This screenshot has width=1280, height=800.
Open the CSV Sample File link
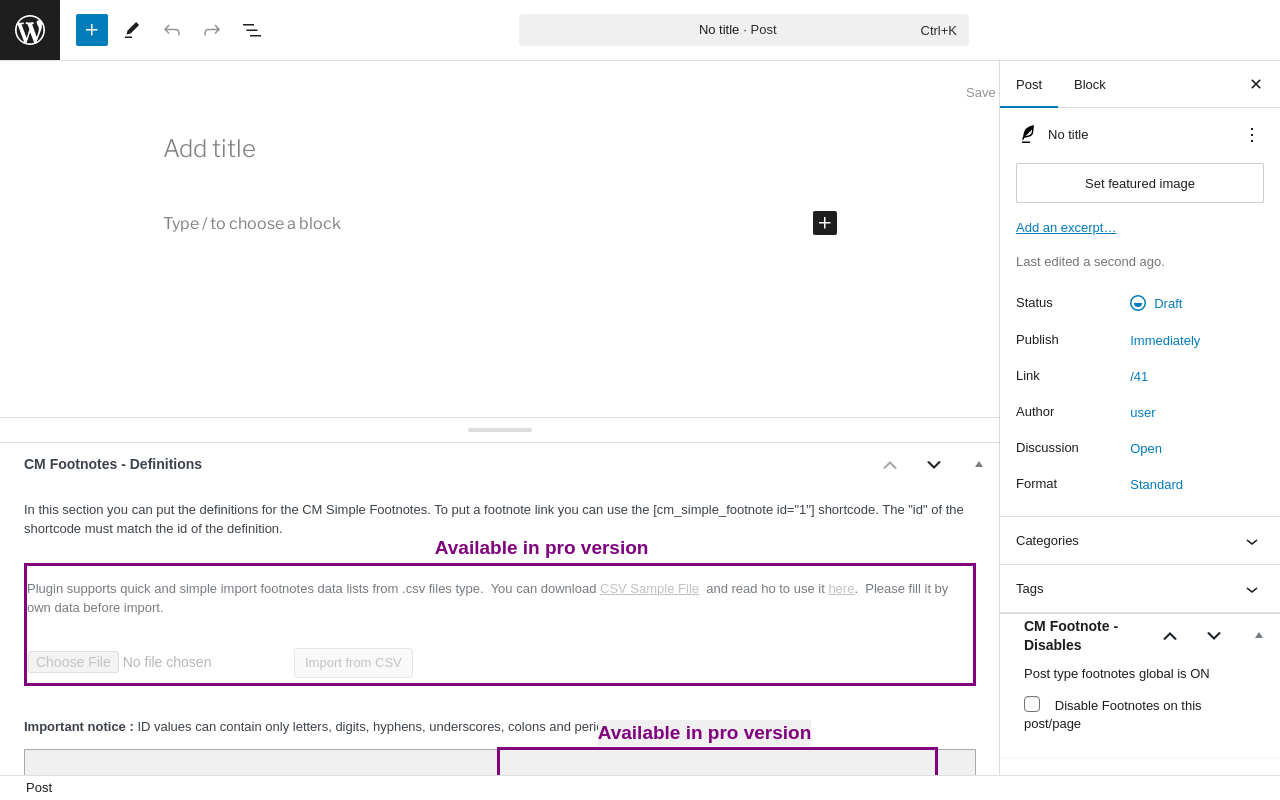click(649, 588)
